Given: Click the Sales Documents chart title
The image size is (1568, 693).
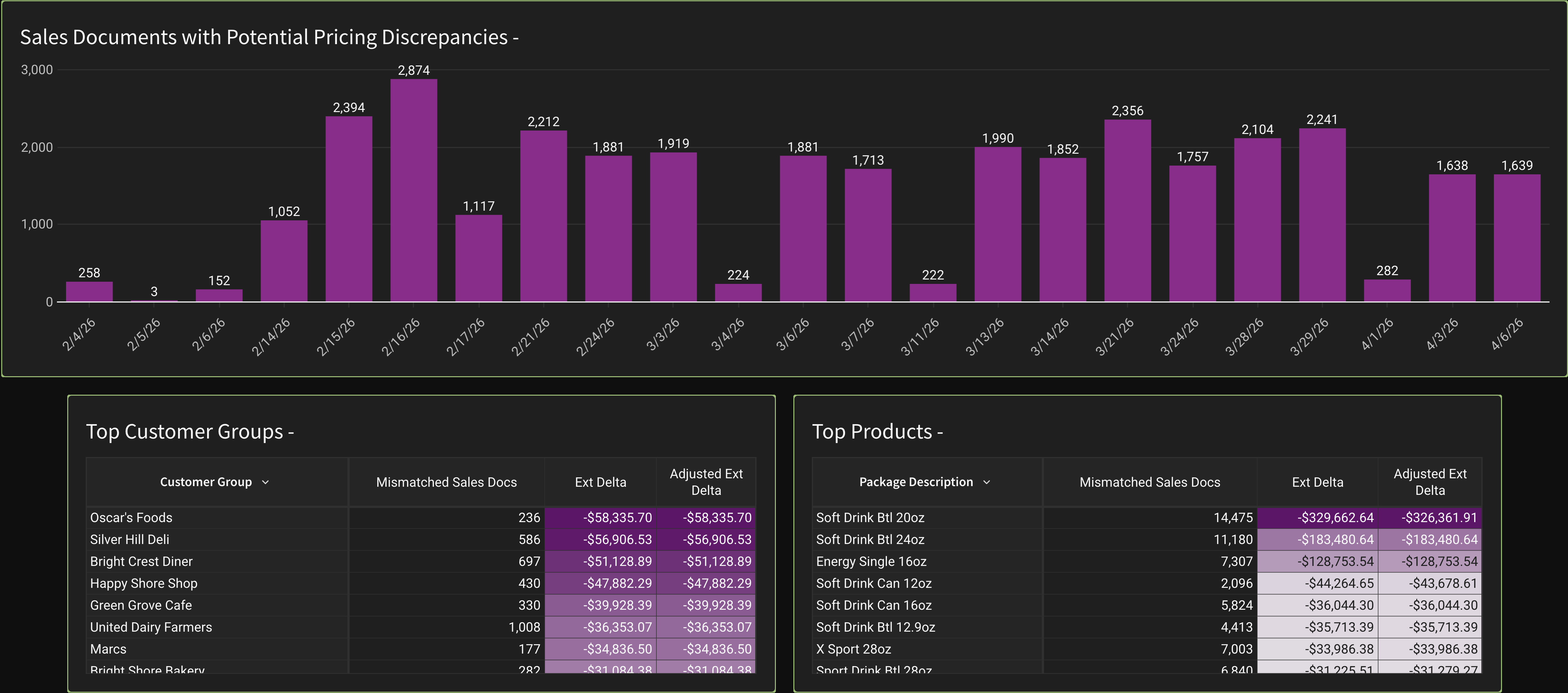Looking at the screenshot, I should [x=269, y=37].
